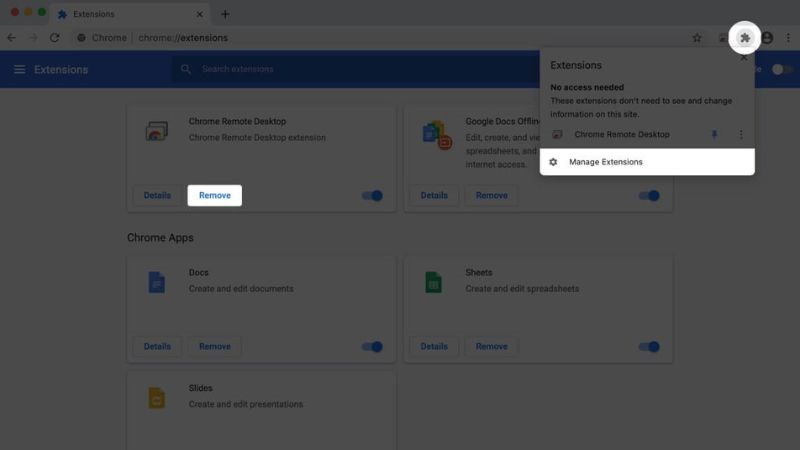Close the Extensions popup with the X
This screenshot has width=800, height=450.
[x=743, y=58]
